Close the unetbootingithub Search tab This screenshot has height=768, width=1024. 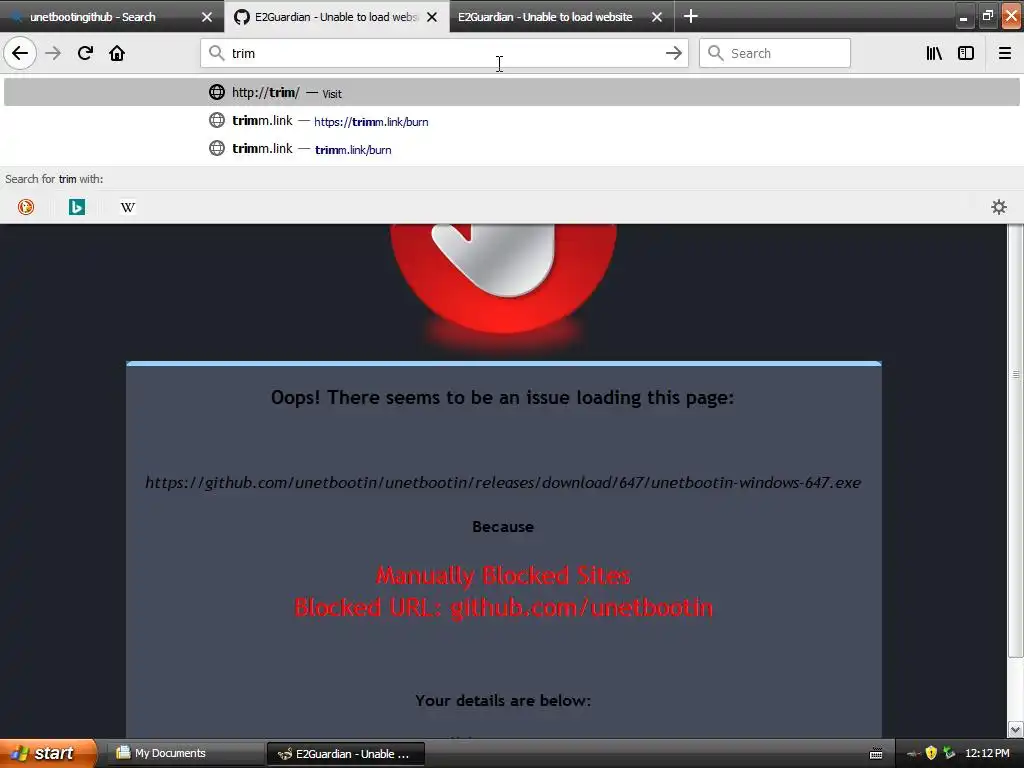[x=206, y=17]
